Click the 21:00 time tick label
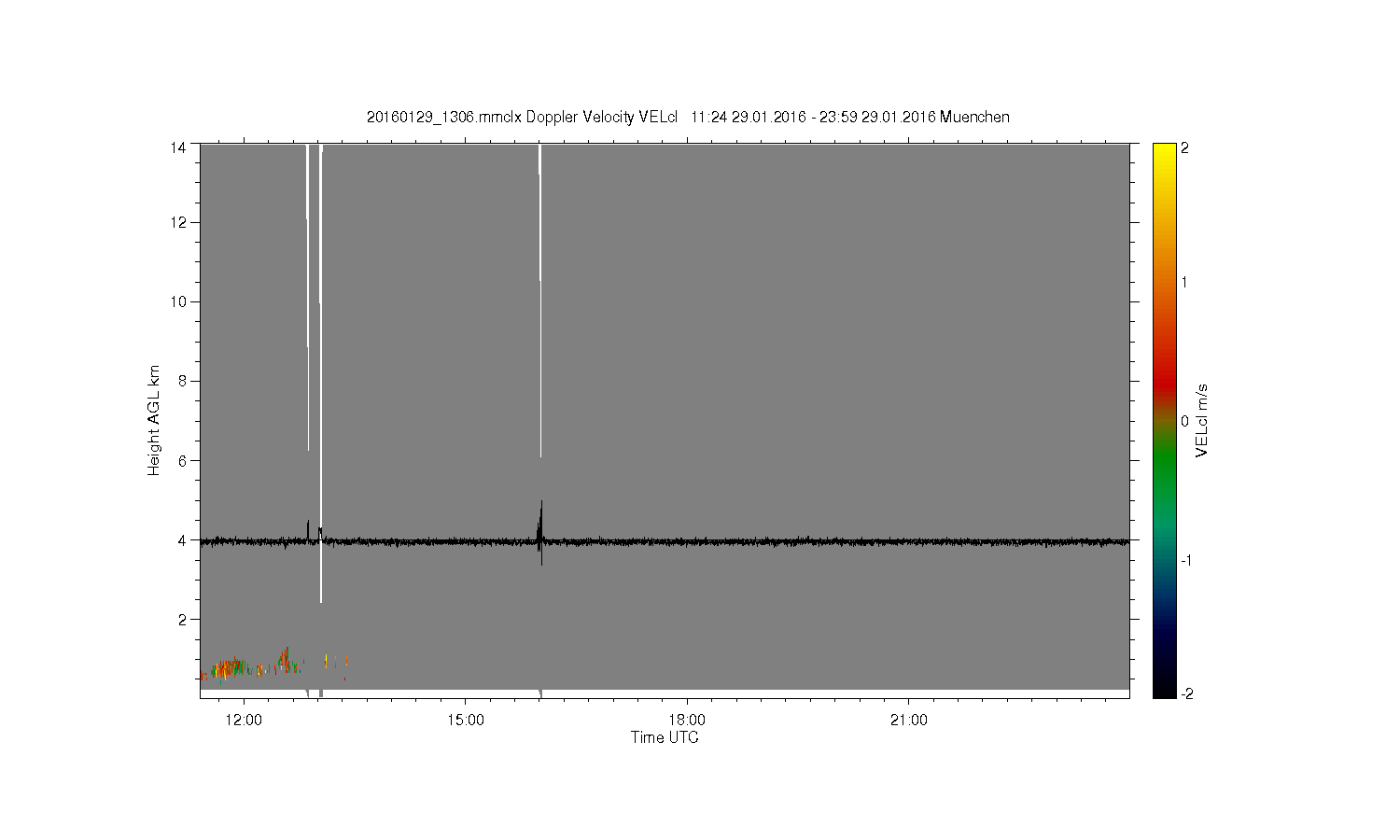 tap(908, 721)
